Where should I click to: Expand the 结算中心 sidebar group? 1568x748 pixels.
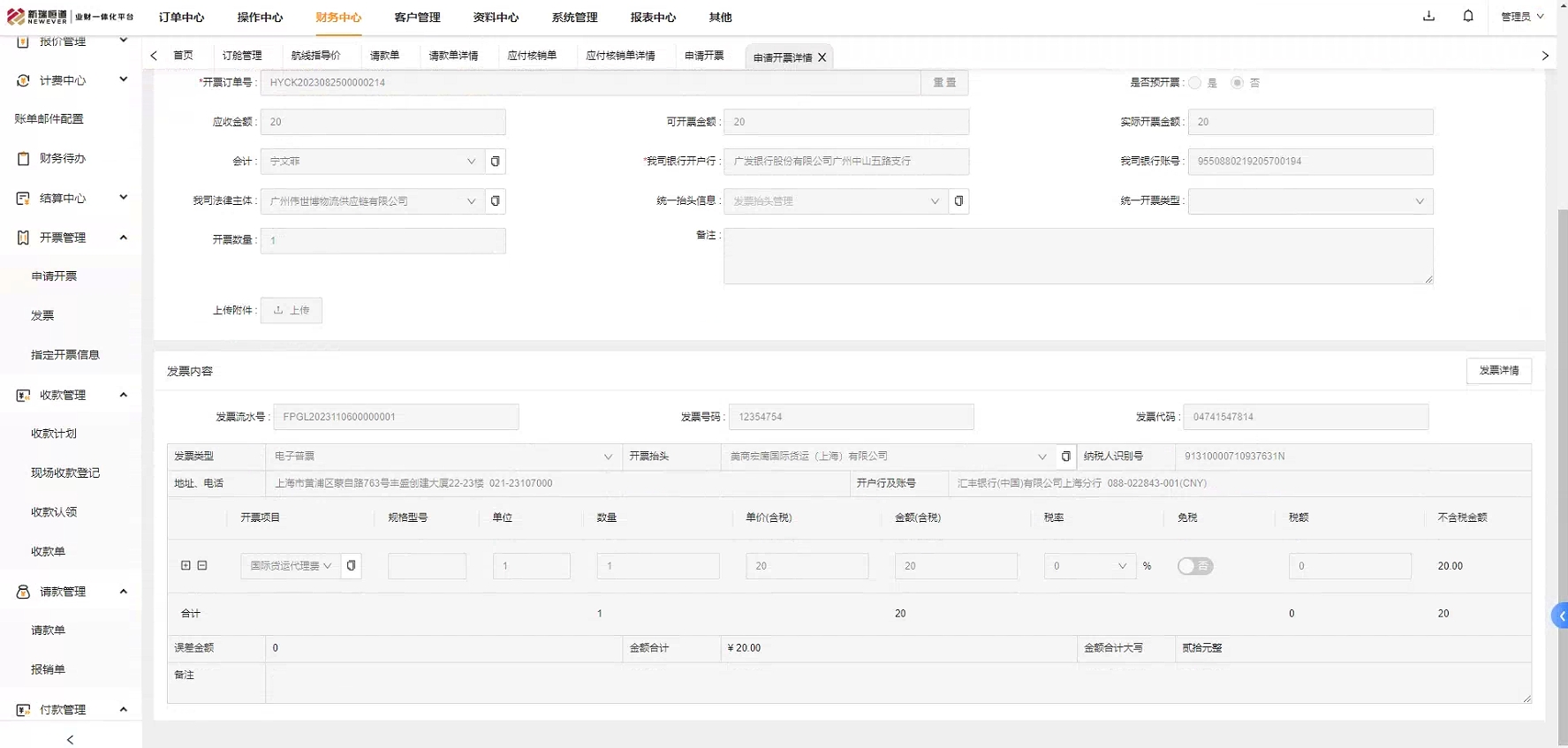(x=123, y=198)
